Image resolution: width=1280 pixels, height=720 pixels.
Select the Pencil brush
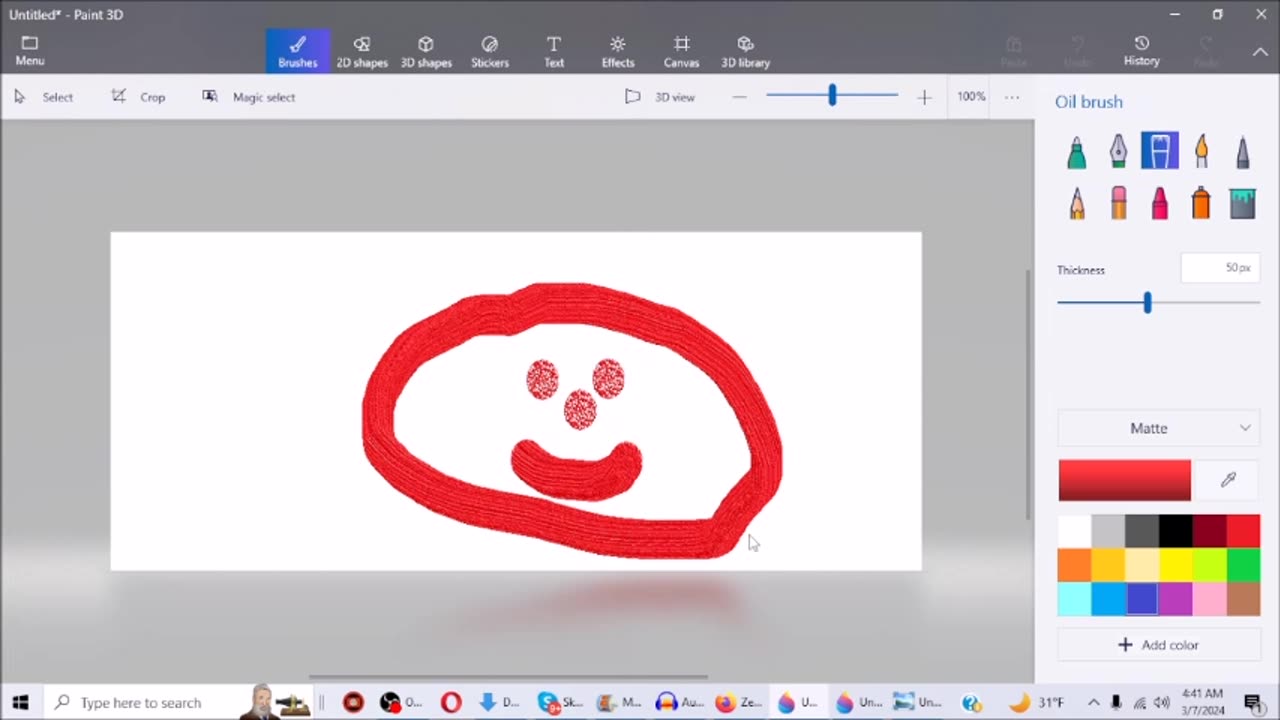tap(1076, 203)
